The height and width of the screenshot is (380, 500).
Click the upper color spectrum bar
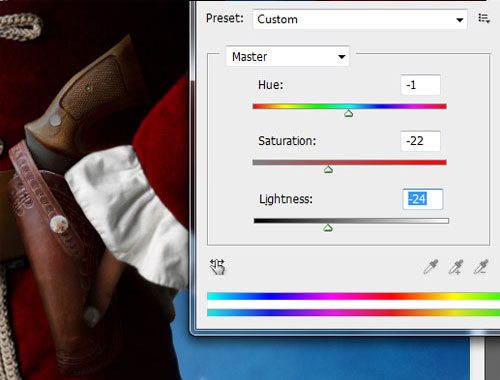pyautogui.click(x=354, y=296)
